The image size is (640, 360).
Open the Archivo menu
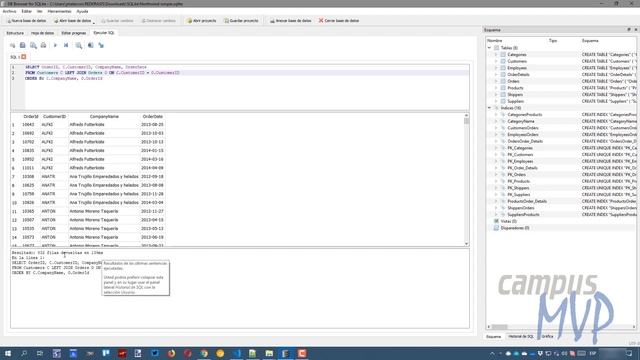pos(9,11)
